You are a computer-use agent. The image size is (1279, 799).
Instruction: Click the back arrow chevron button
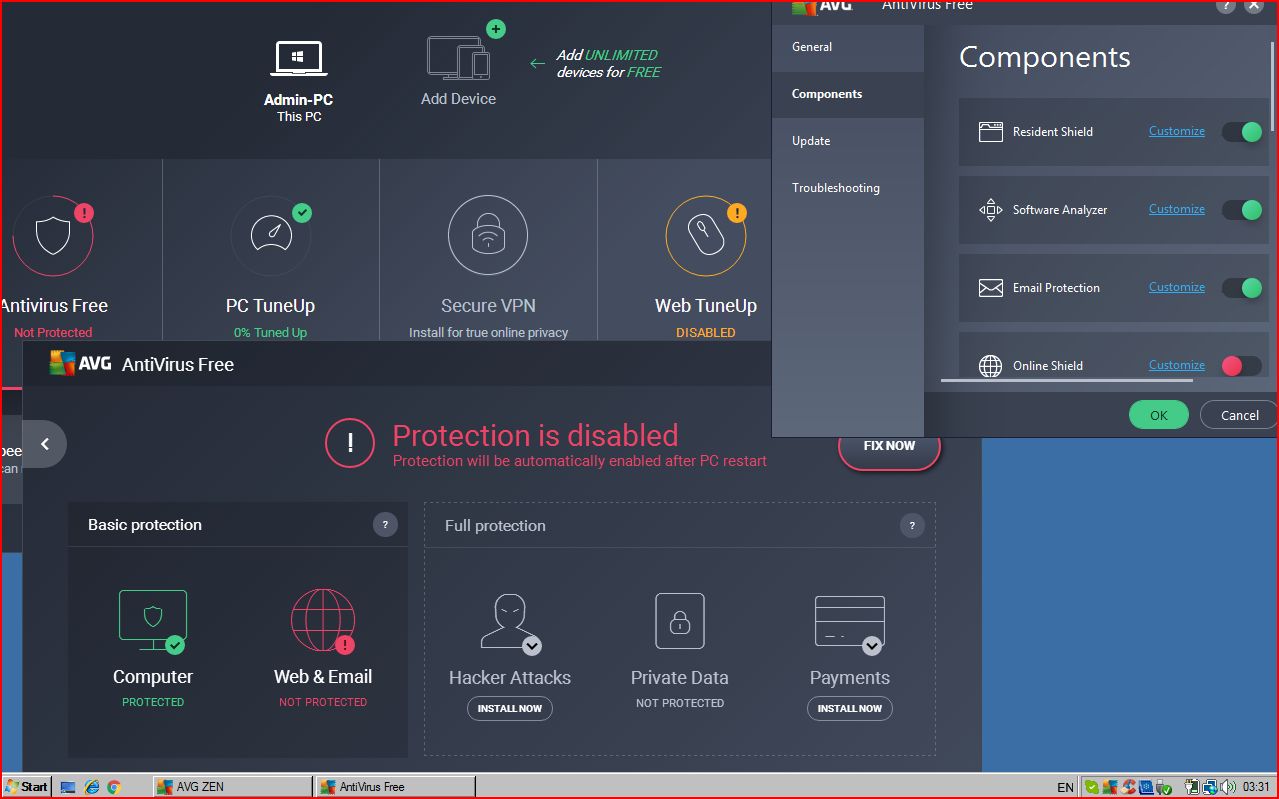click(x=45, y=445)
